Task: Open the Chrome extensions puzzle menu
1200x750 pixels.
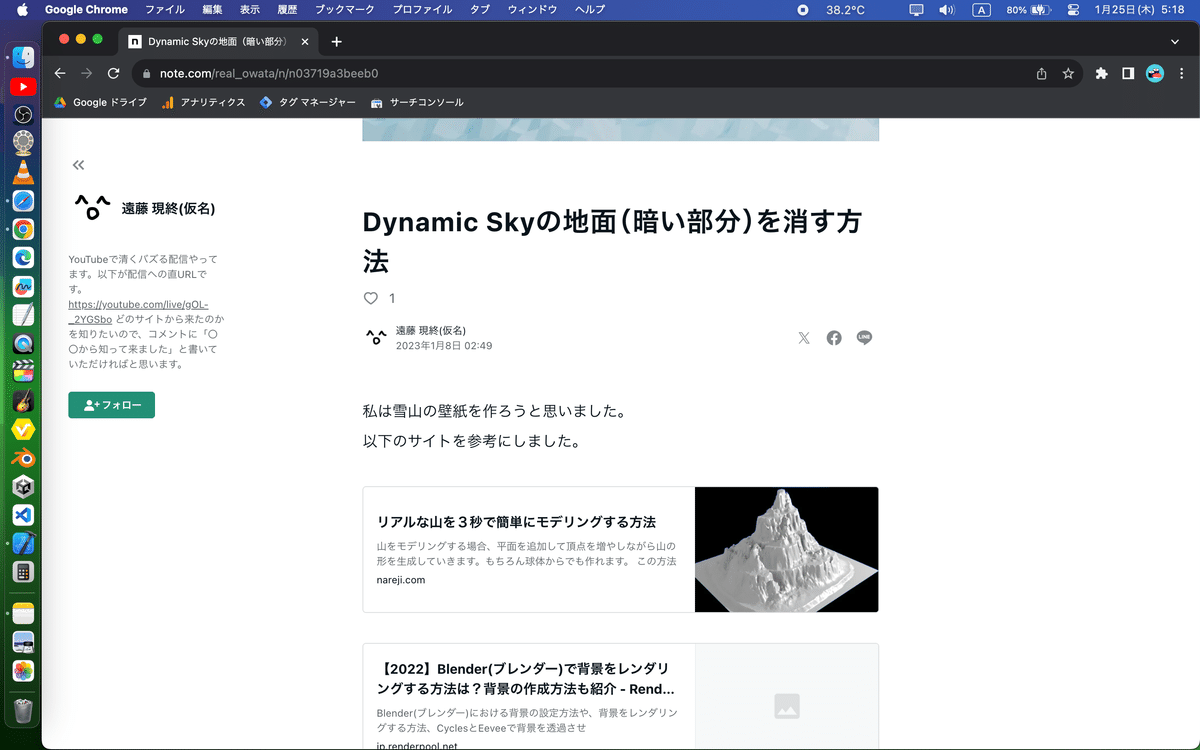Action: (1102, 73)
